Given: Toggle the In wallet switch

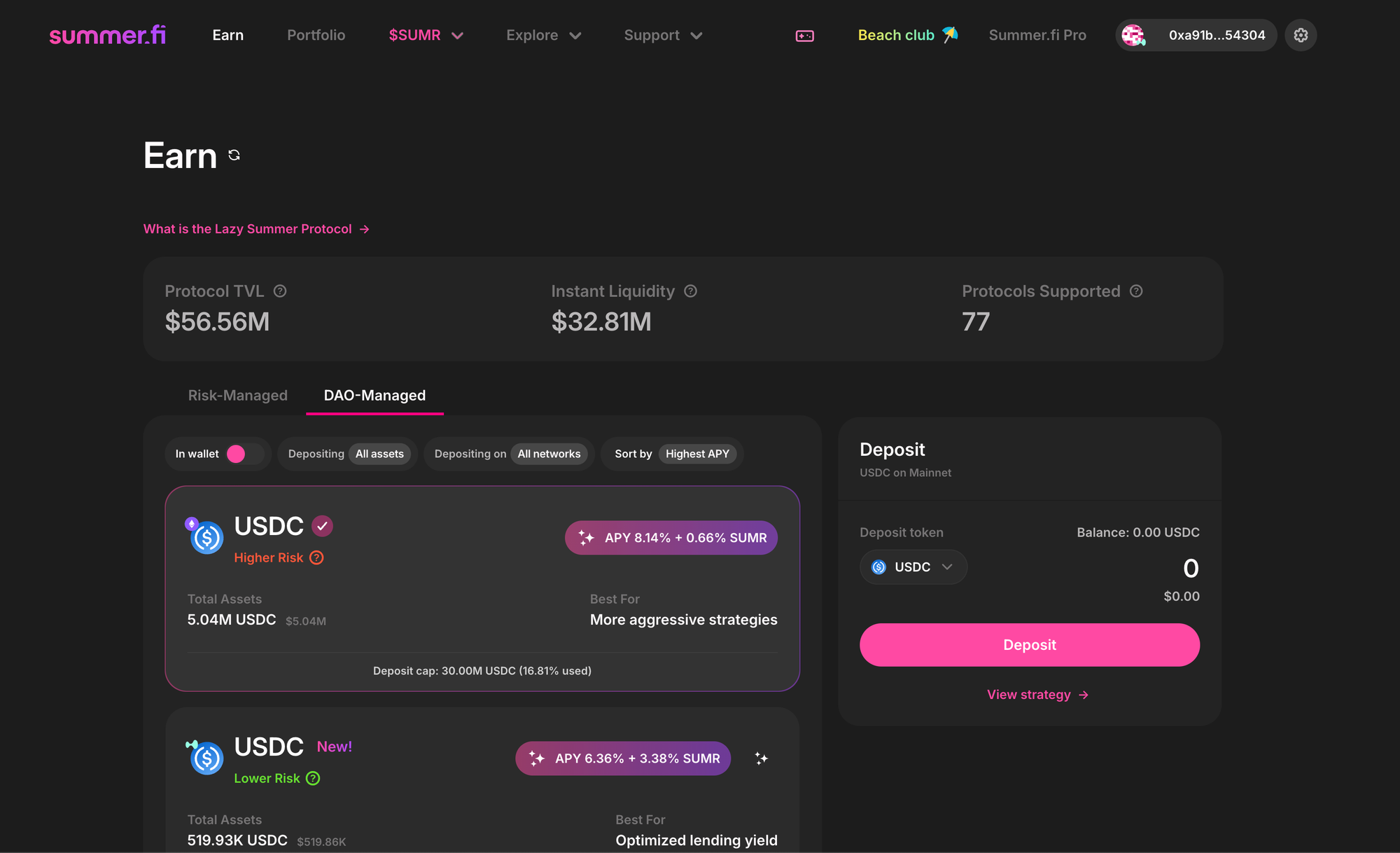Looking at the screenshot, I should point(244,454).
